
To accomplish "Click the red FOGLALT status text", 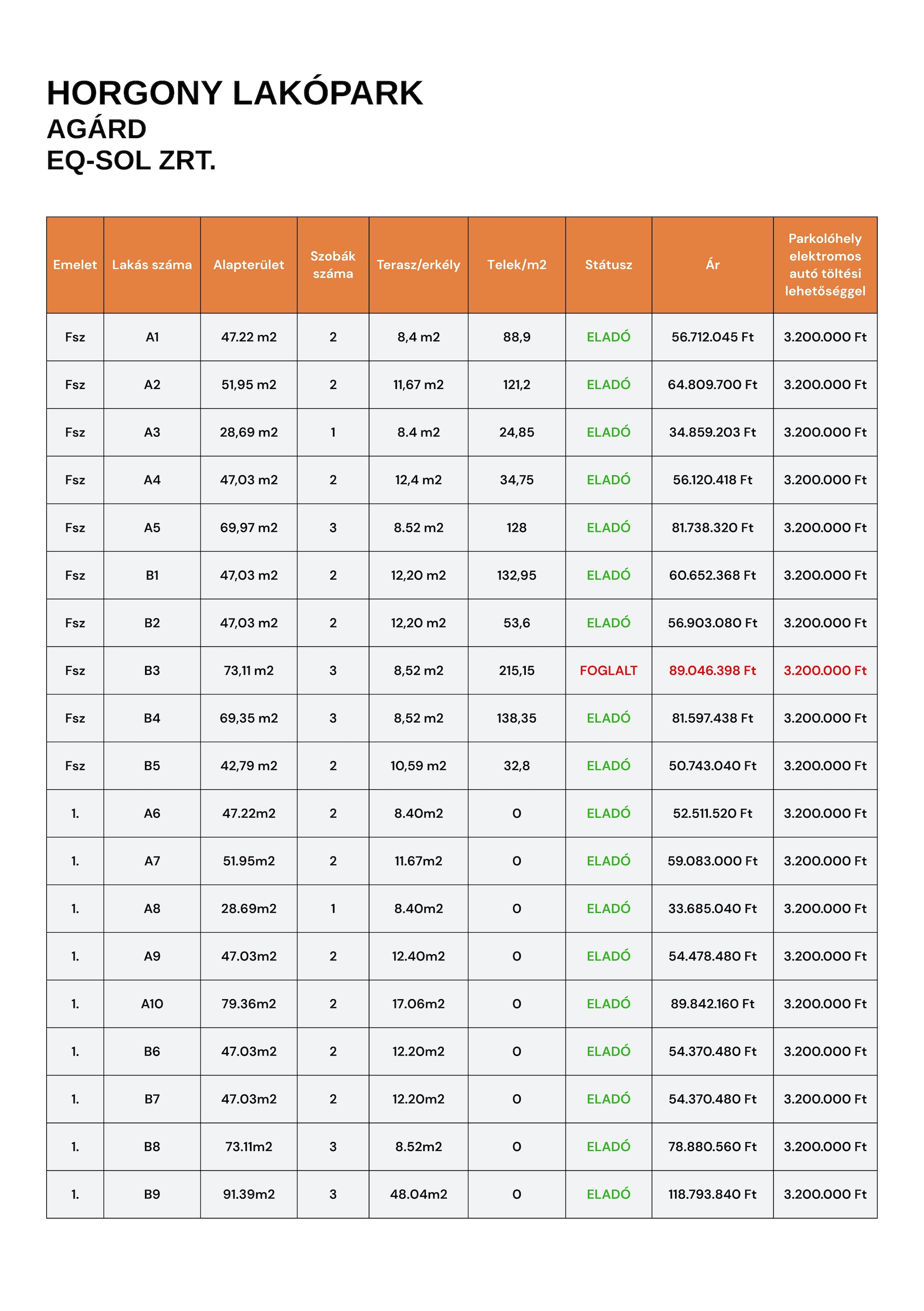I will [x=608, y=670].
